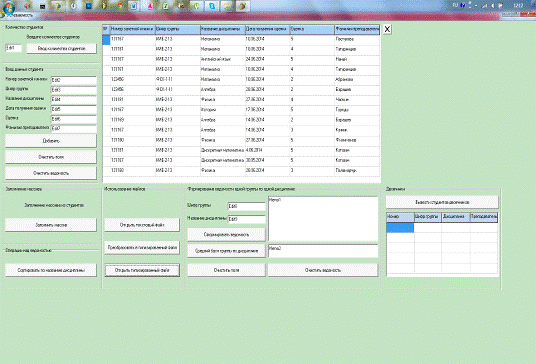Viewport: 536px width, 364px height.
Task: Click the Edit8 group code field
Action: tap(246, 206)
